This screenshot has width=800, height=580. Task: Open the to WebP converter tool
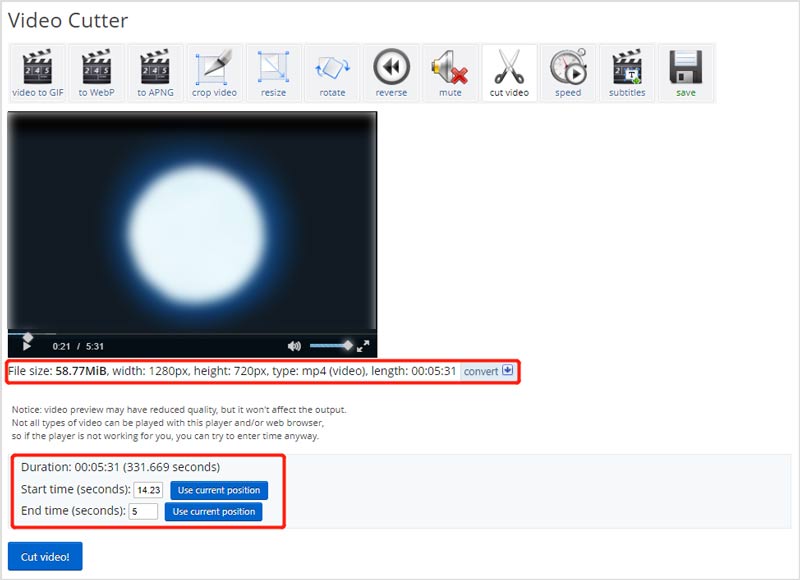96,73
